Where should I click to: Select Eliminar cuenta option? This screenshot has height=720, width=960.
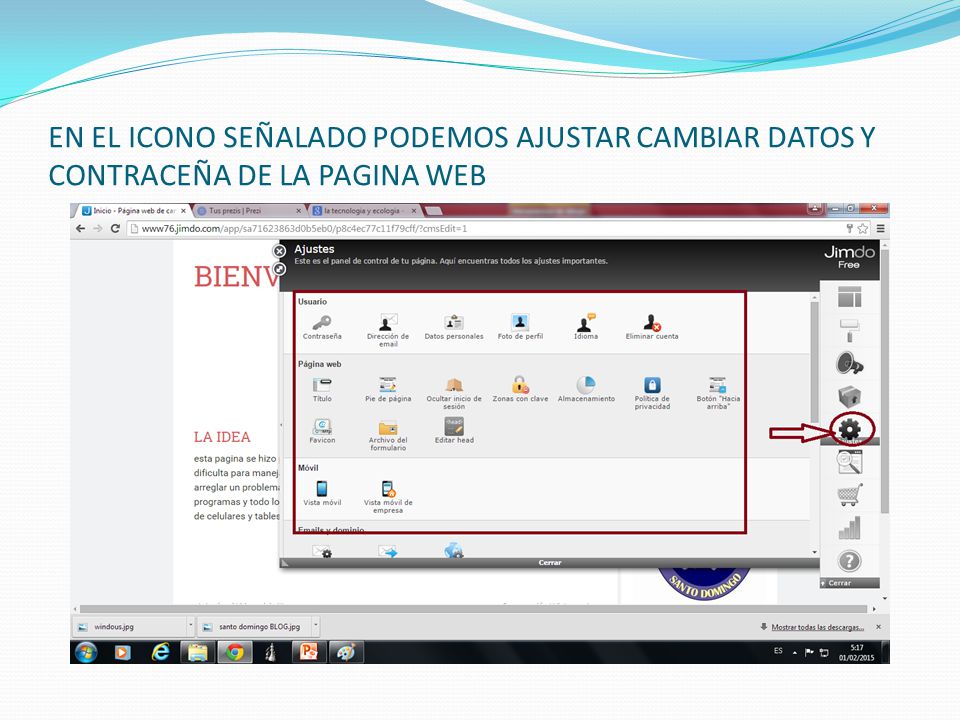click(x=651, y=328)
